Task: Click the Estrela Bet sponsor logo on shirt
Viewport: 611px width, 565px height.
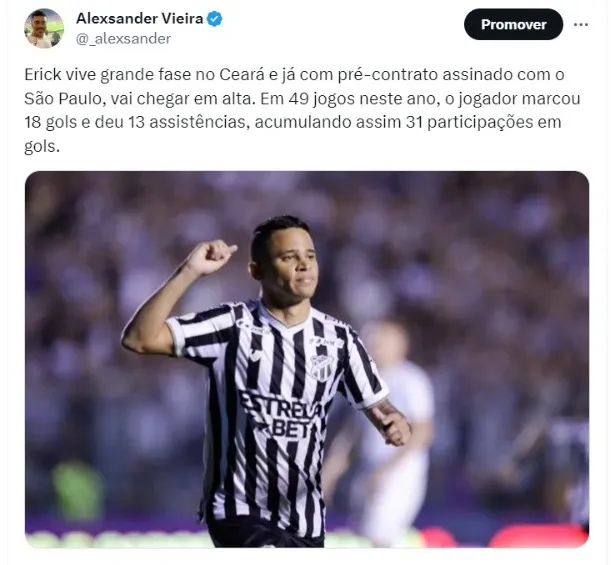Action: click(x=282, y=416)
